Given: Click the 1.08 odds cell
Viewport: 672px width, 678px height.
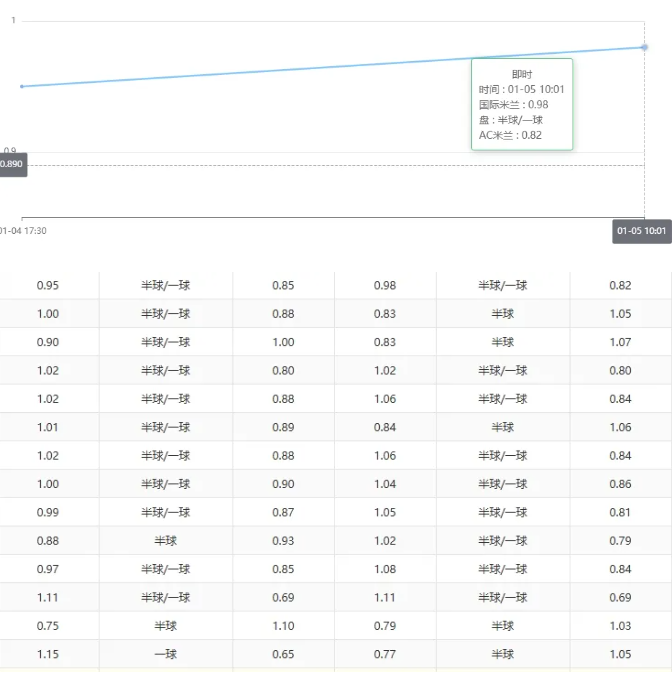Looking at the screenshot, I should (385, 569).
